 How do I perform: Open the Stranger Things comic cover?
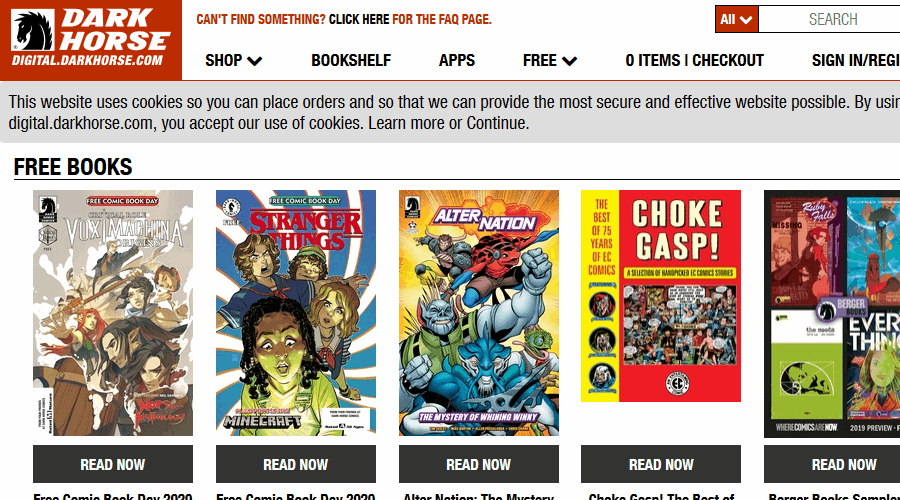[296, 313]
